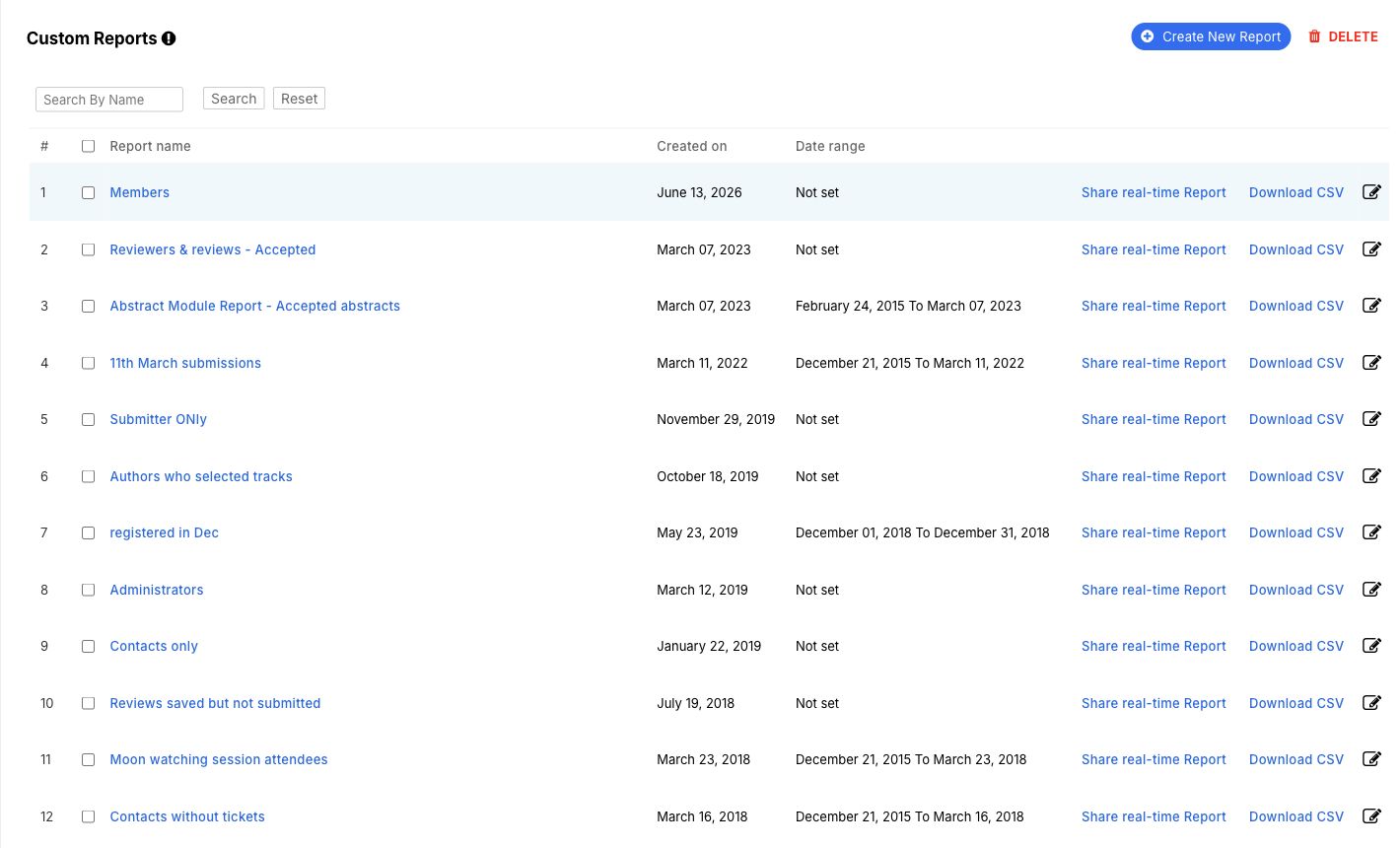Open the Submitter ONly report
The image size is (1400, 848).
(159, 419)
